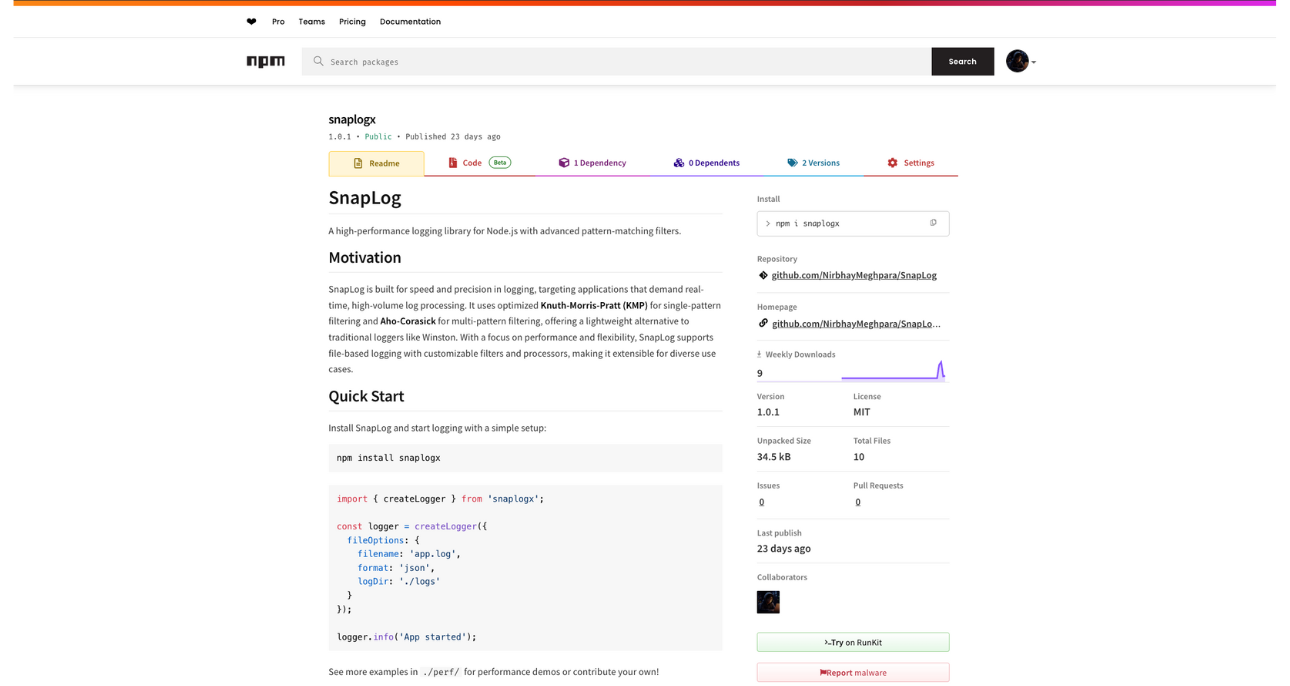Image resolution: width=1290 pixels, height=686 pixels.
Task: Click the Dependency tab's cube icon
Action: pyautogui.click(x=564, y=162)
